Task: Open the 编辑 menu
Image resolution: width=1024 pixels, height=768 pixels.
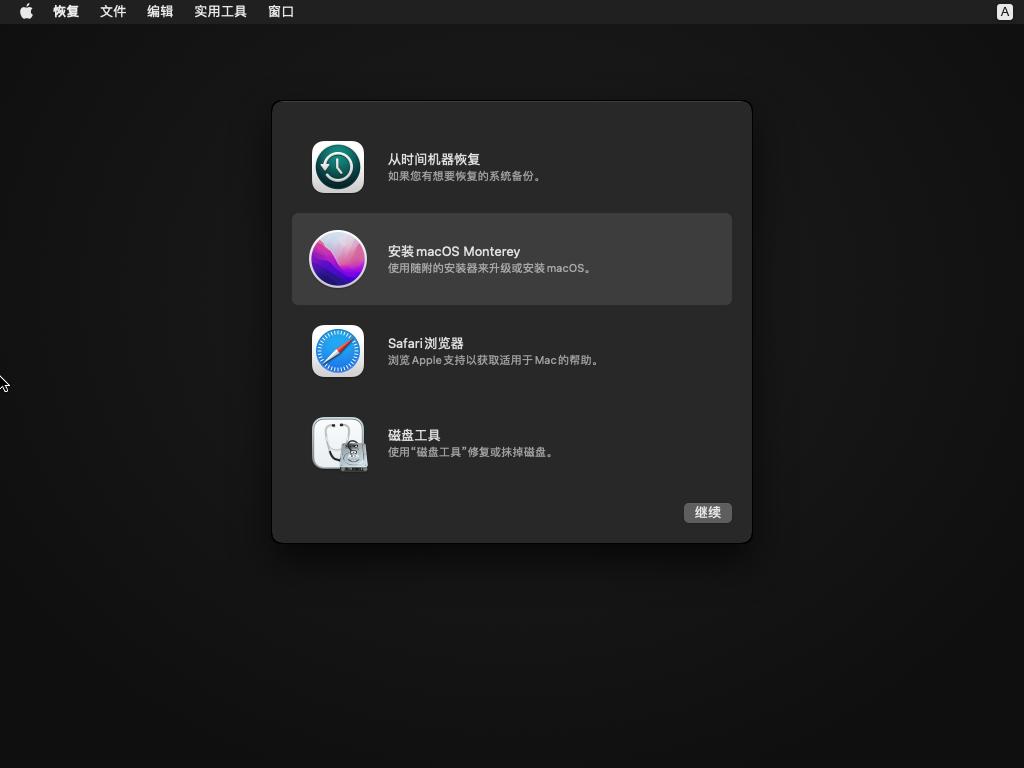Action: point(159,12)
